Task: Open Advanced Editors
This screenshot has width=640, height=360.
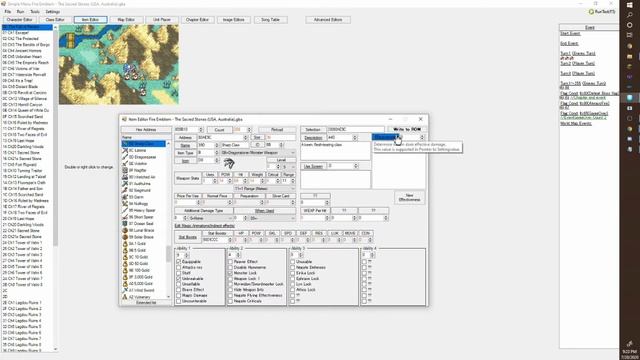Action: point(328,20)
